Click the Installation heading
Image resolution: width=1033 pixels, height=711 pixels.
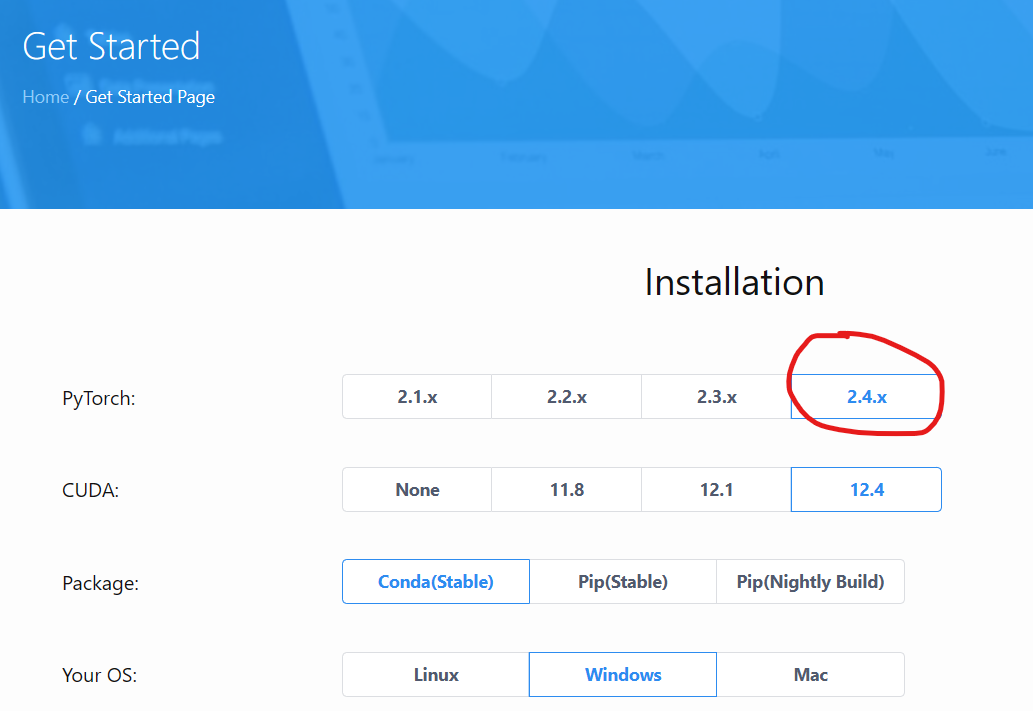(734, 283)
